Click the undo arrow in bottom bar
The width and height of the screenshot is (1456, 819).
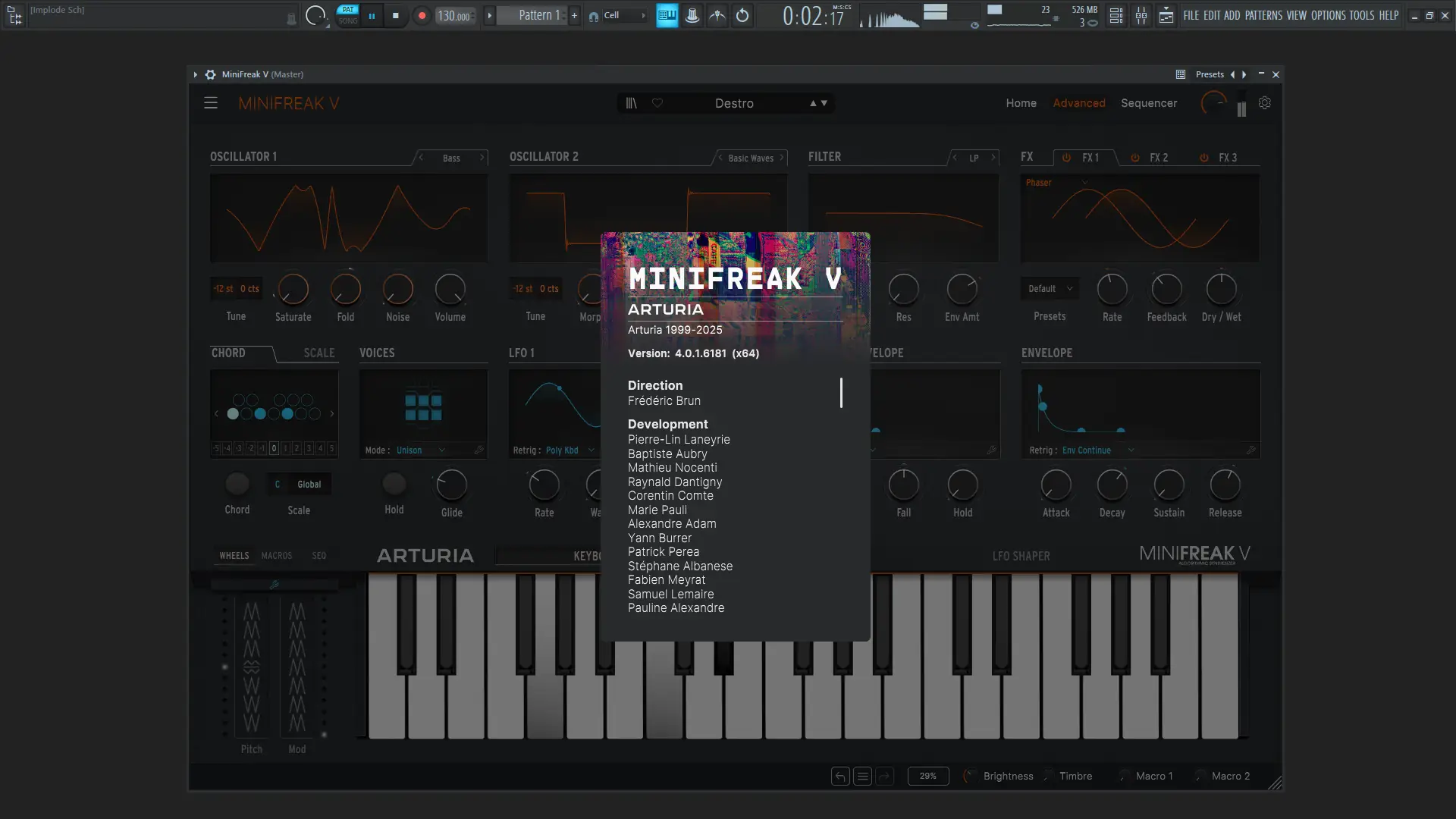click(x=840, y=776)
